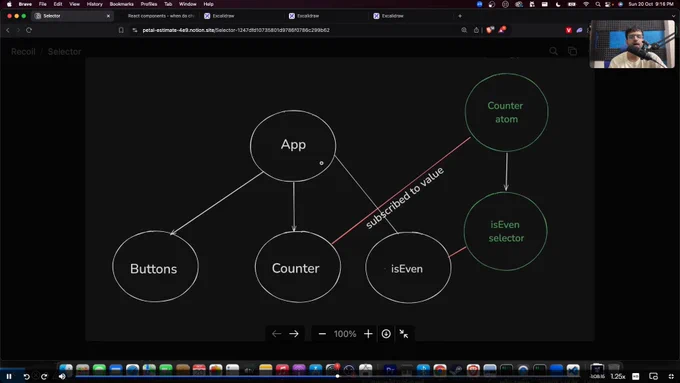This screenshot has height=383, width=680.
Task: Enter fullscreen from video player controls
Action: [671, 376]
